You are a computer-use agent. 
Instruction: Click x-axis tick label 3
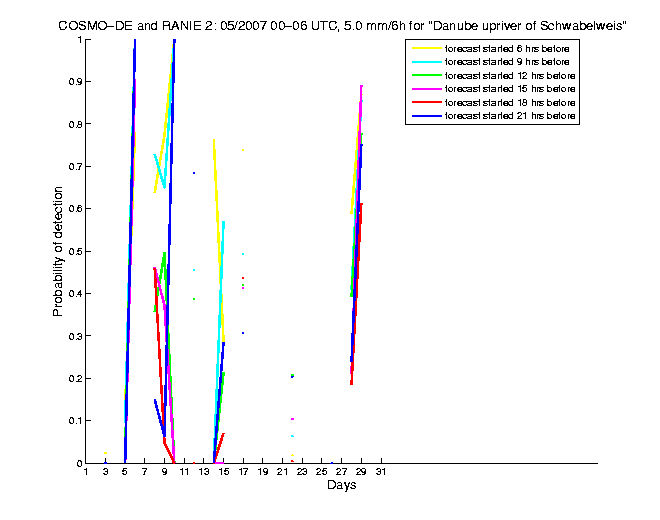tap(105, 472)
